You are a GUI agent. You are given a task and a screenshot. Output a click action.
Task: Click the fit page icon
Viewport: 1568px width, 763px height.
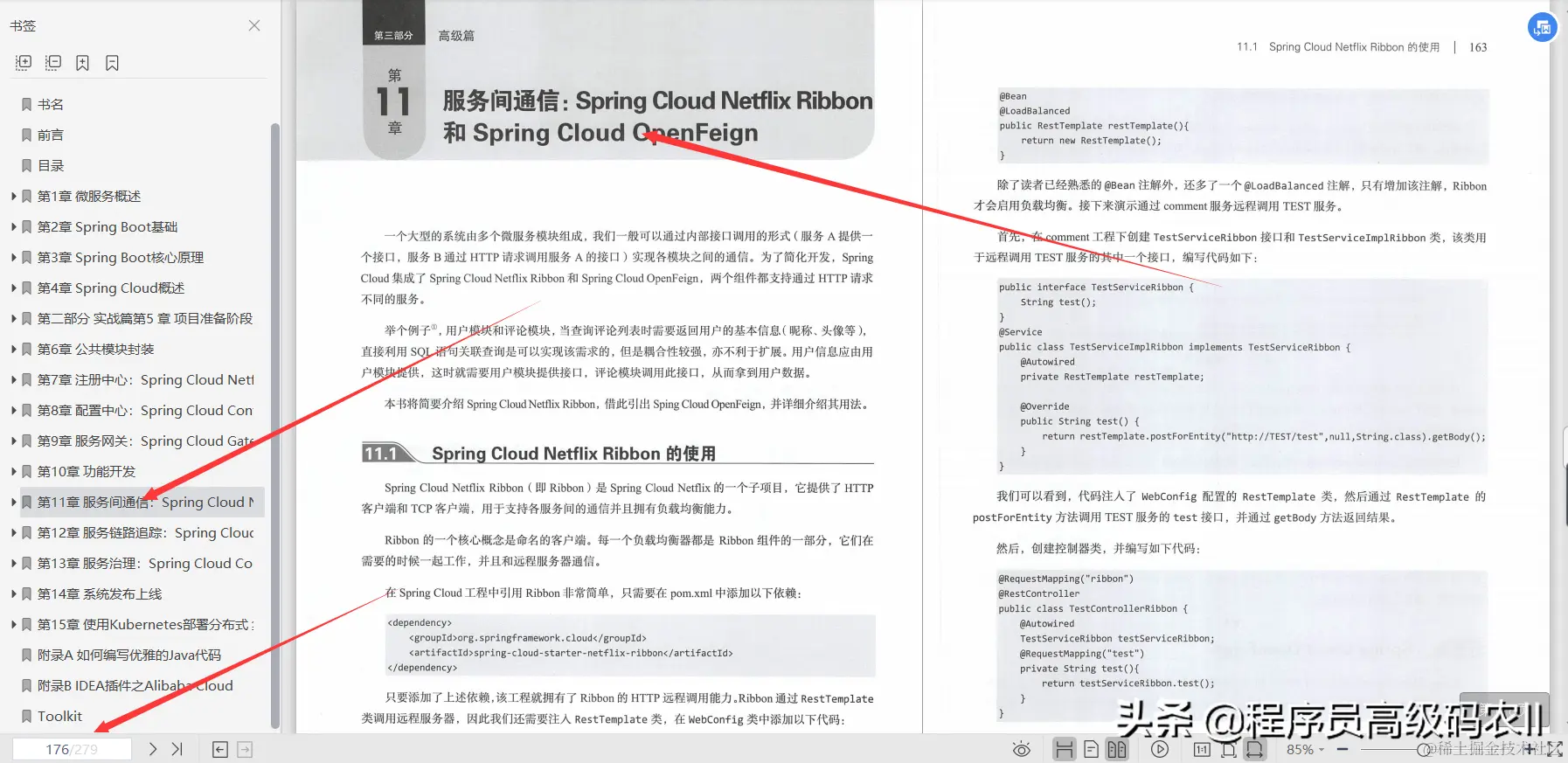1228,749
